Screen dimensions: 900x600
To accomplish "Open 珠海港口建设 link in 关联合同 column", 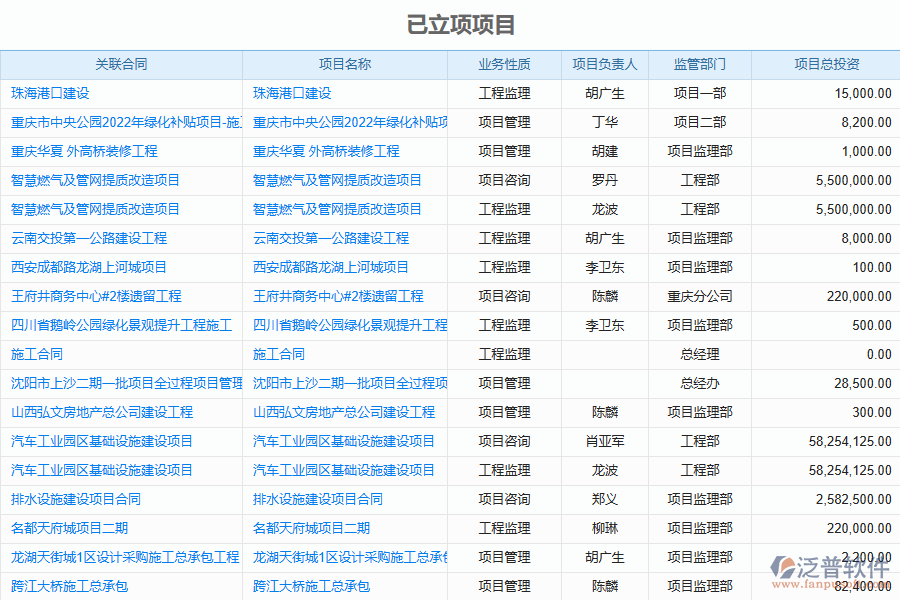I will coord(50,93).
